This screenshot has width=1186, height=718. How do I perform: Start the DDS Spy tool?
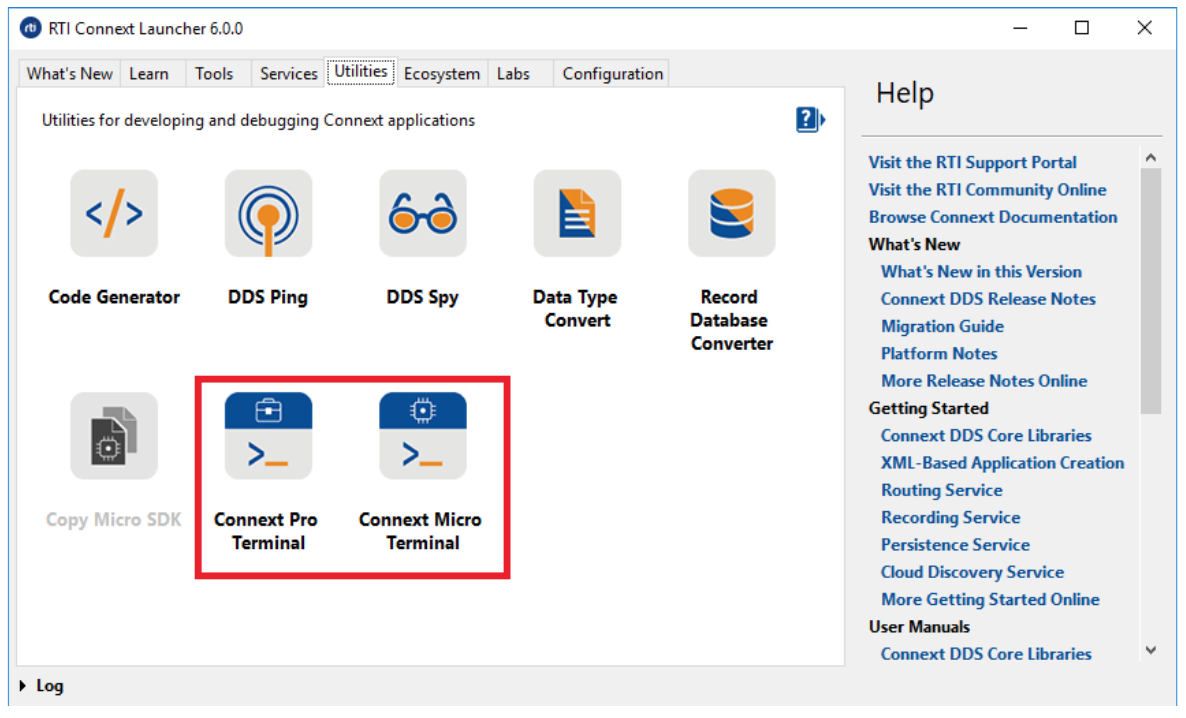[x=422, y=214]
